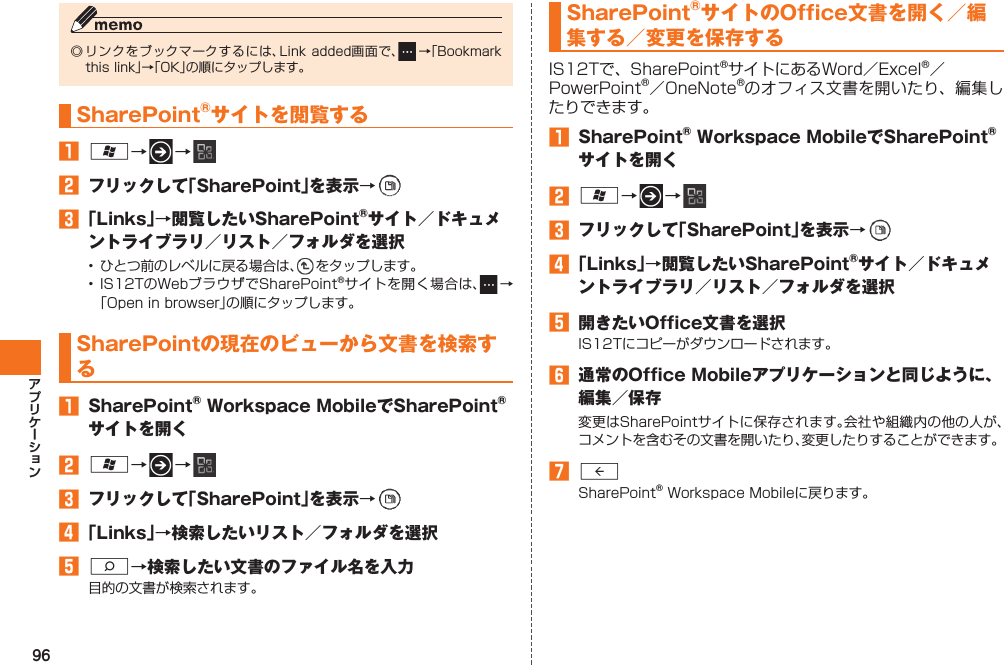Screen dimensions: 1004x665
Task: Click フリックして「SharePoint」を表示 in Office文書を開く section
Action: (x=713, y=230)
